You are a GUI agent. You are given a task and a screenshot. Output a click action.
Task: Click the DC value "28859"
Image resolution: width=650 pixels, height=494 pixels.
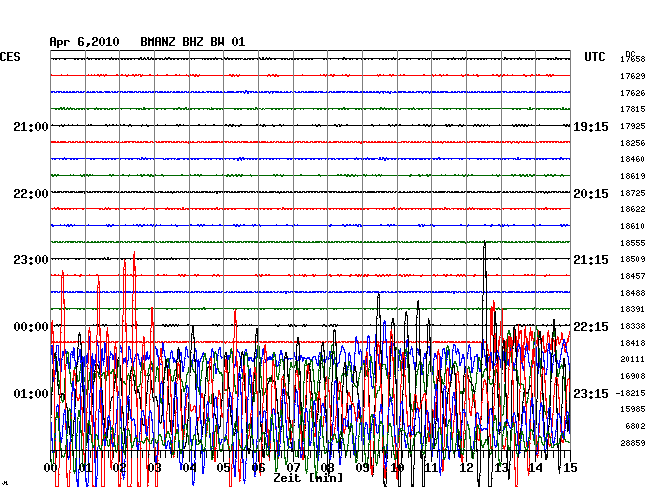(633, 443)
